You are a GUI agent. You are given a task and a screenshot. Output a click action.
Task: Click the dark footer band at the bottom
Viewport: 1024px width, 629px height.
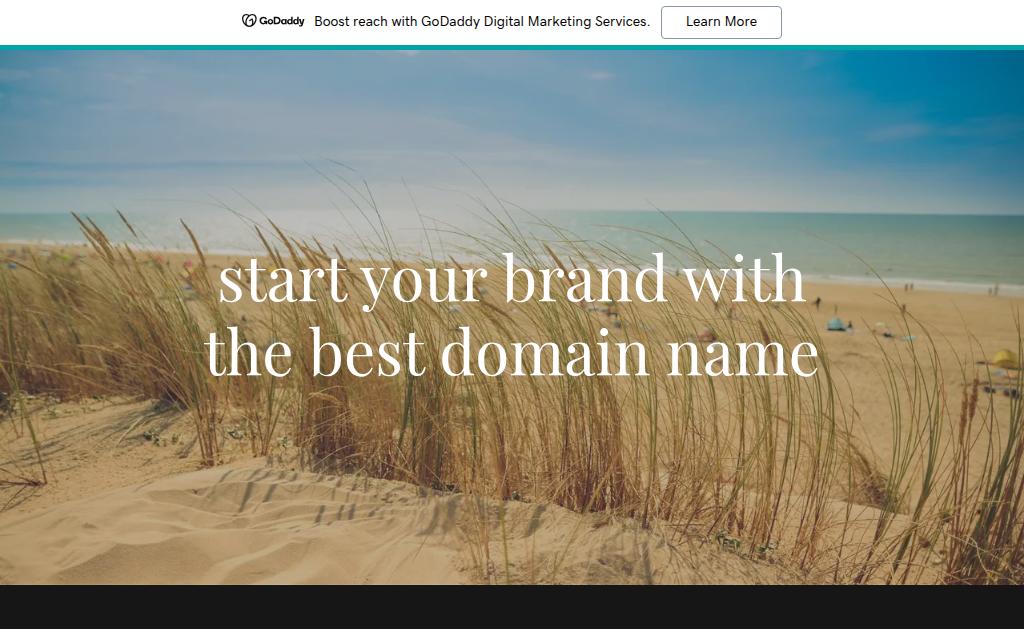(x=512, y=607)
